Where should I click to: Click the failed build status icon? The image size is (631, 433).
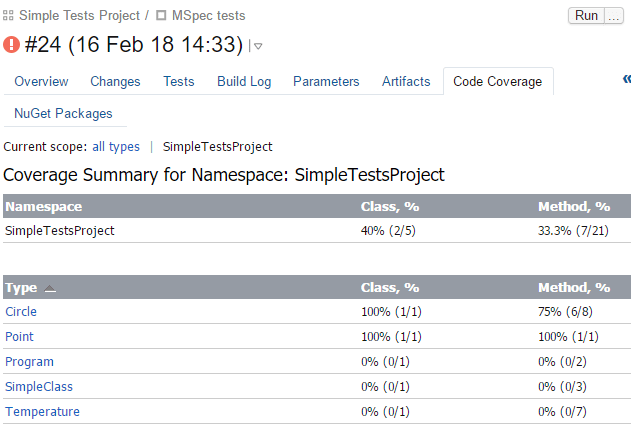11,45
